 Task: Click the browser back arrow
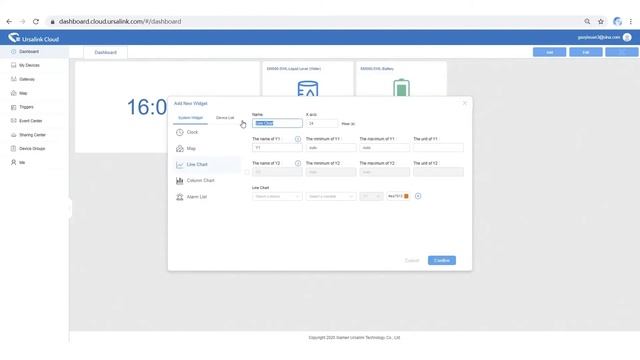pos(9,22)
